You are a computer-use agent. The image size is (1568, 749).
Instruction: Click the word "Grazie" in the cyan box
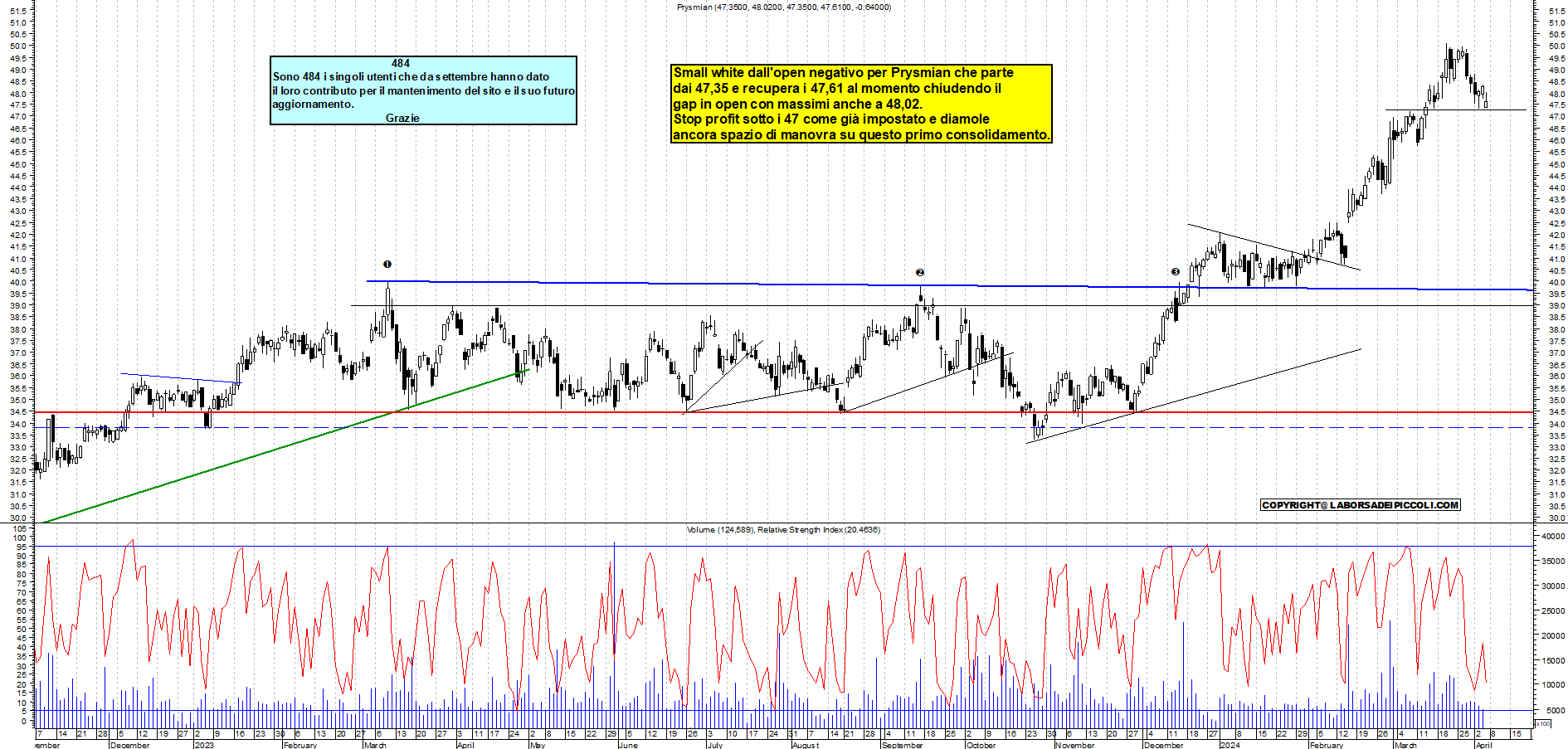(402, 118)
